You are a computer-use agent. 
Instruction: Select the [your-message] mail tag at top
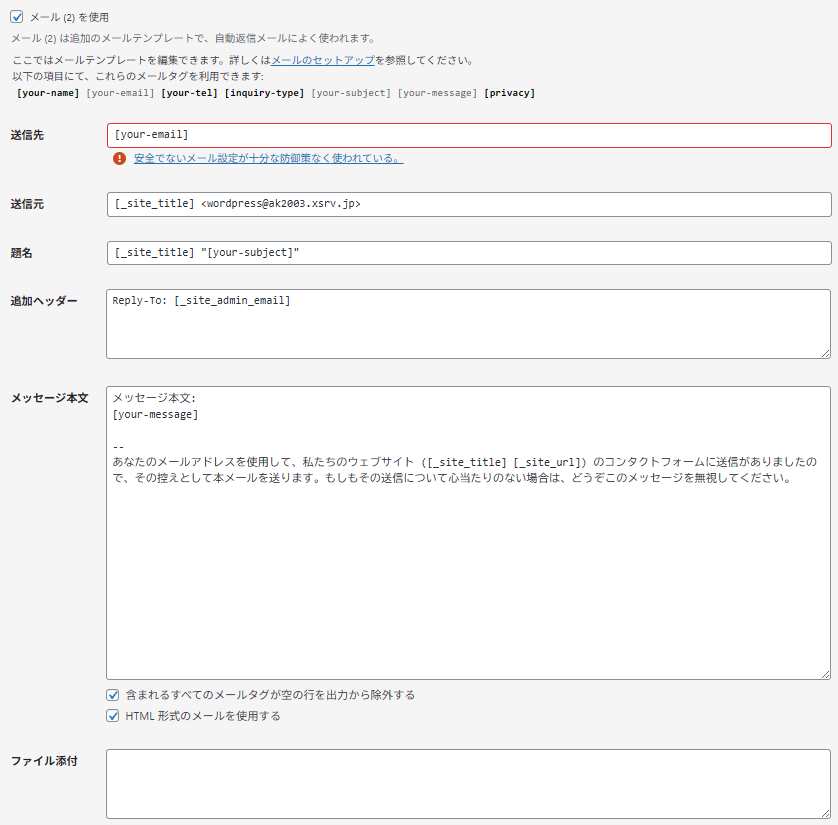coord(437,93)
